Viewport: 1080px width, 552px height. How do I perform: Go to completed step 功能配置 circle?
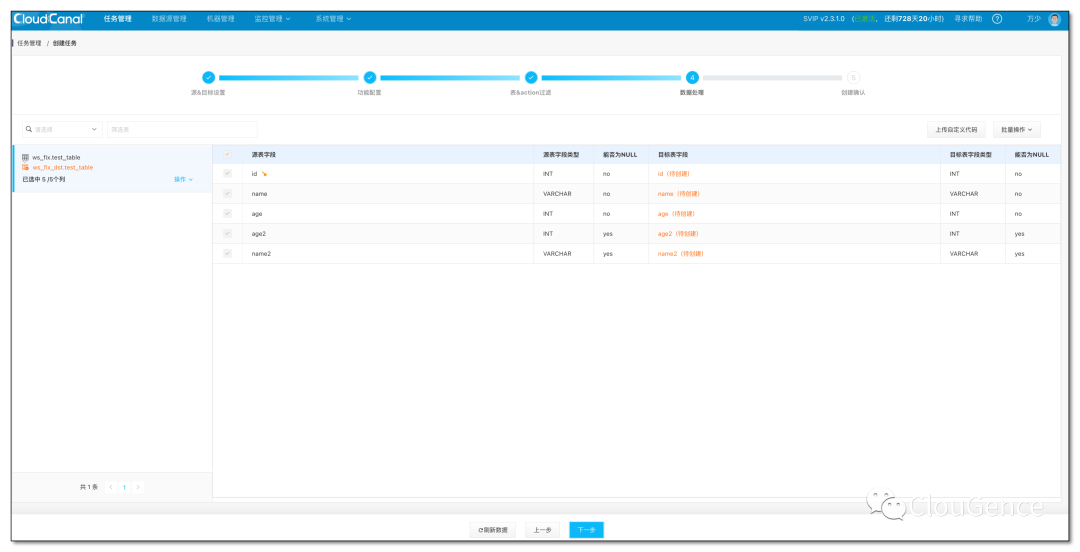click(369, 78)
